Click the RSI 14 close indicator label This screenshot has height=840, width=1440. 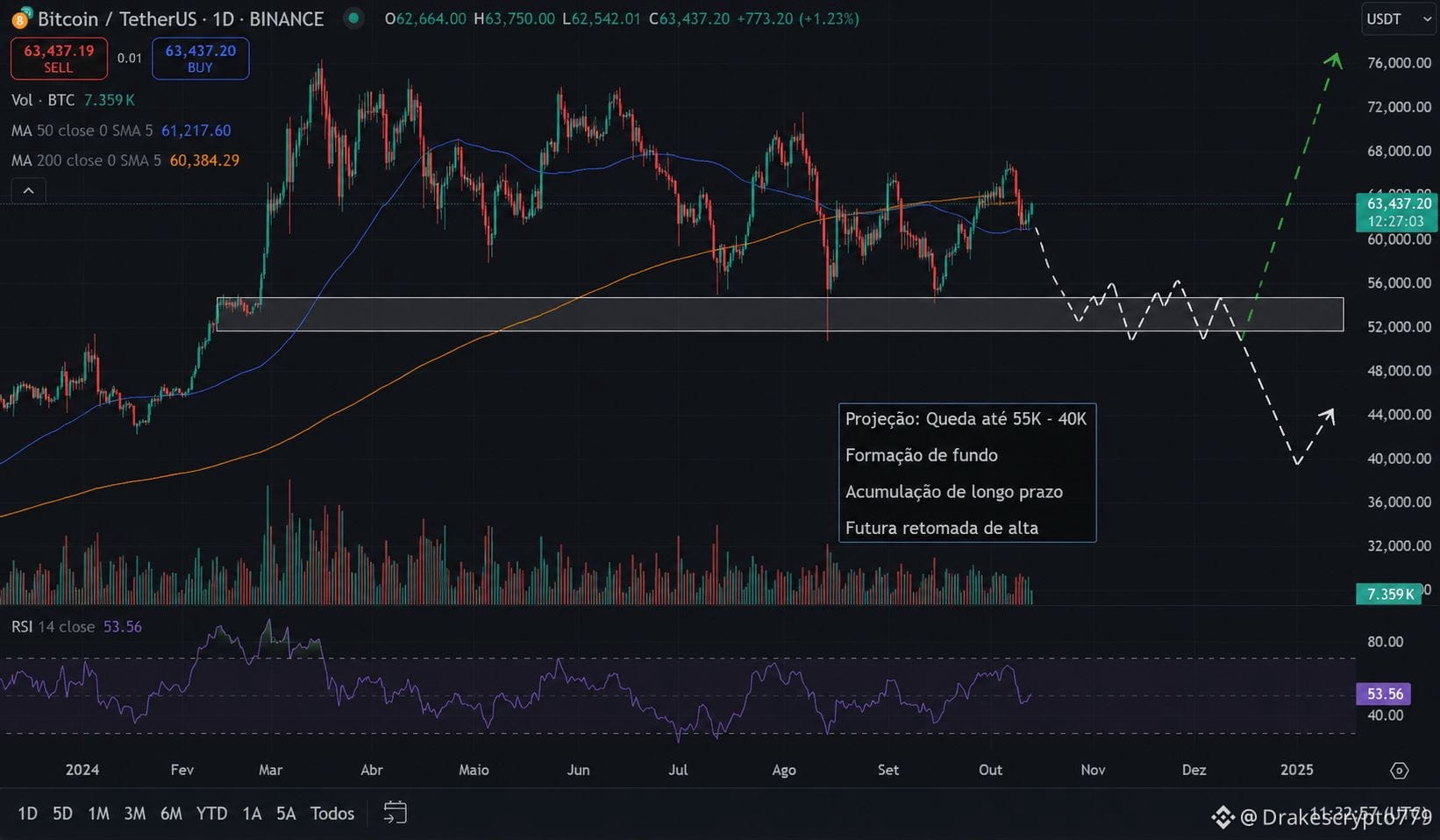tap(53, 627)
